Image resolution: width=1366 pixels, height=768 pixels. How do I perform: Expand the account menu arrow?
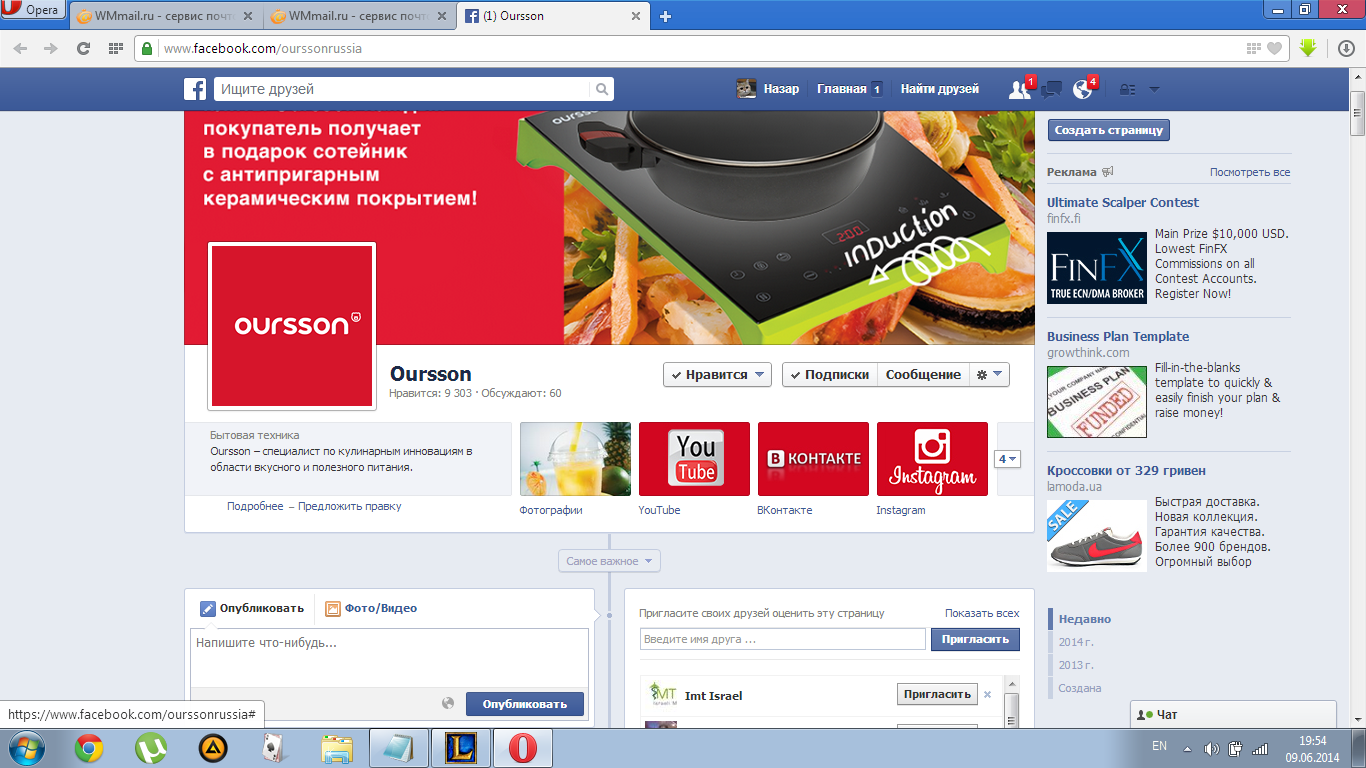coord(1154,89)
